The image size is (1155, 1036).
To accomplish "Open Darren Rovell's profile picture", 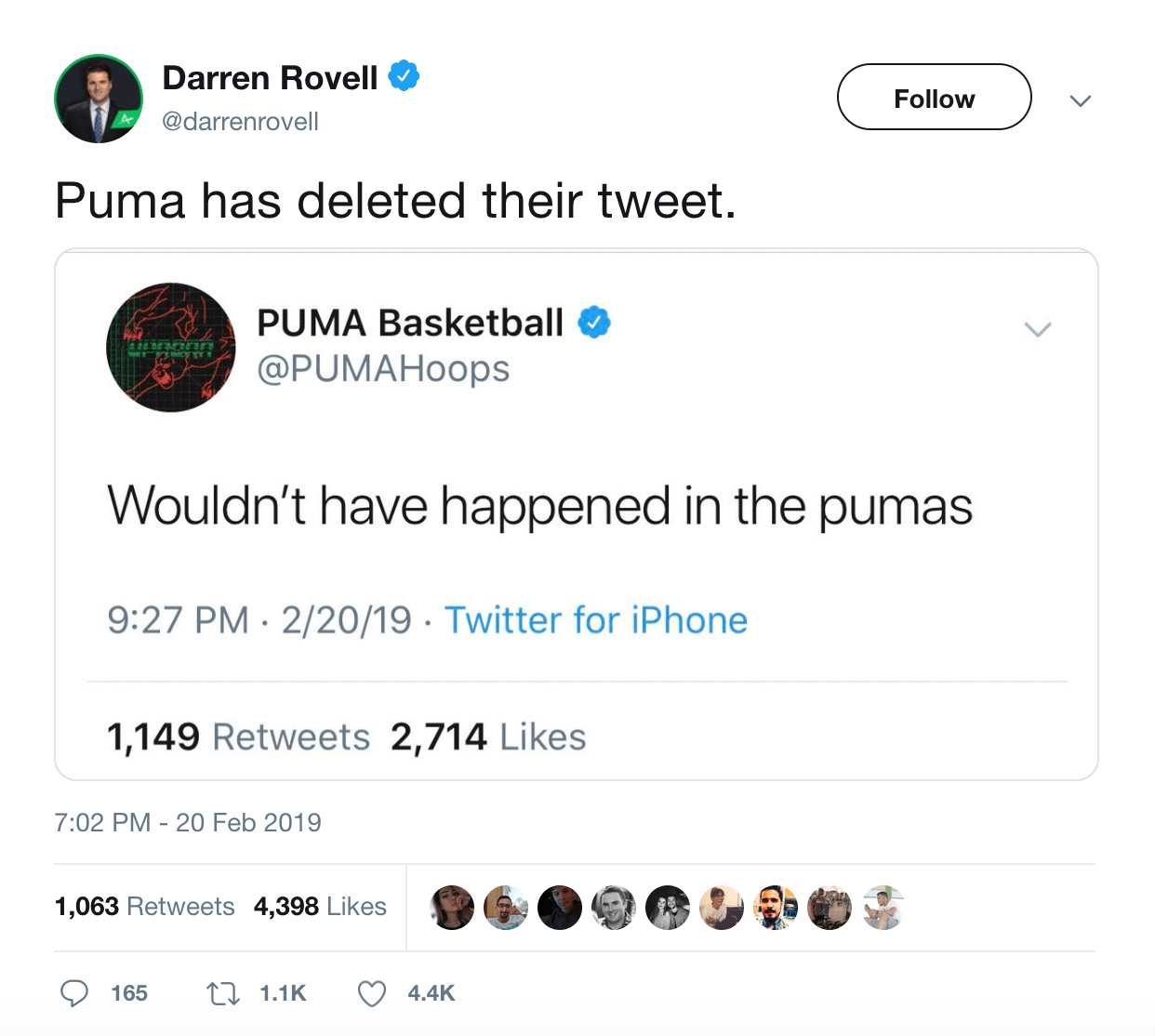I will click(99, 99).
